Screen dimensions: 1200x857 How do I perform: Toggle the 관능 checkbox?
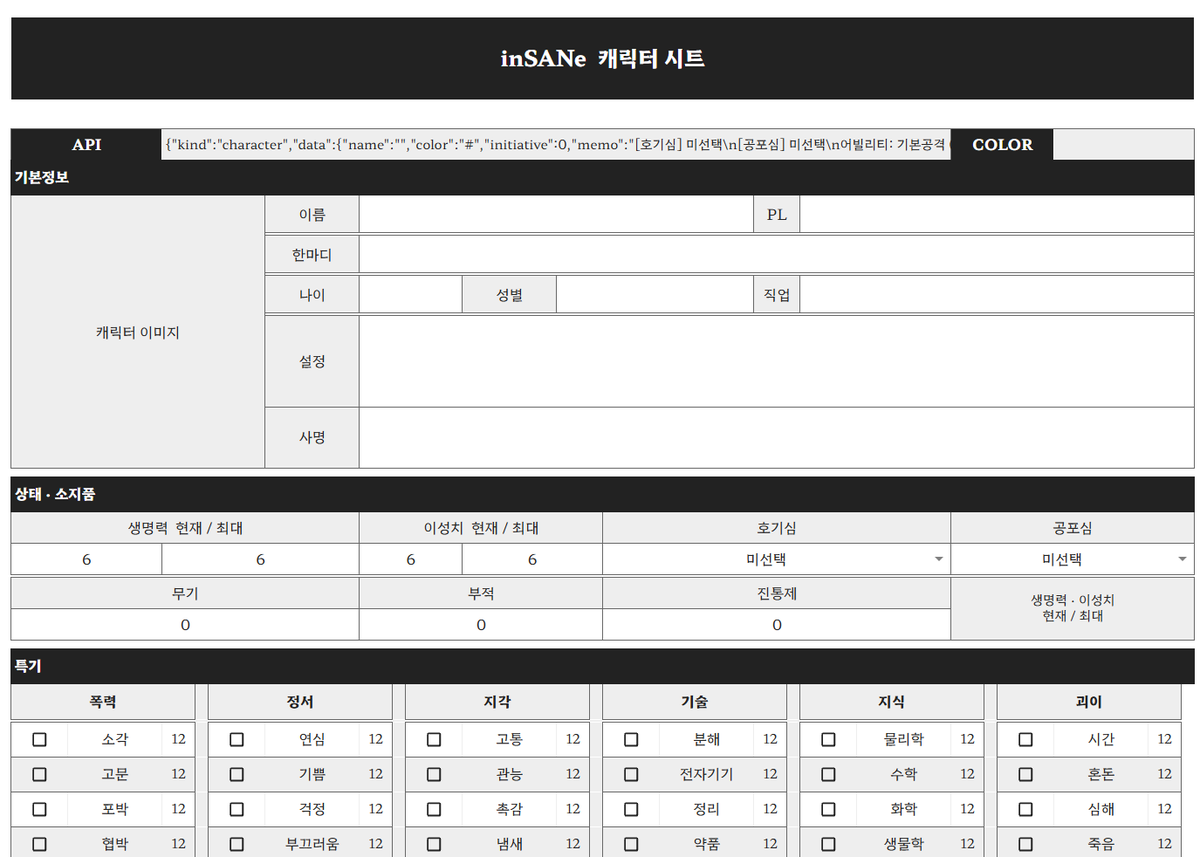[434, 774]
